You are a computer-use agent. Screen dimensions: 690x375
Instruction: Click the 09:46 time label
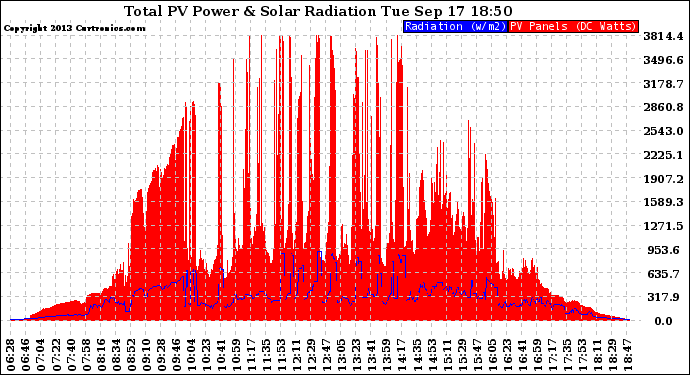176,355
